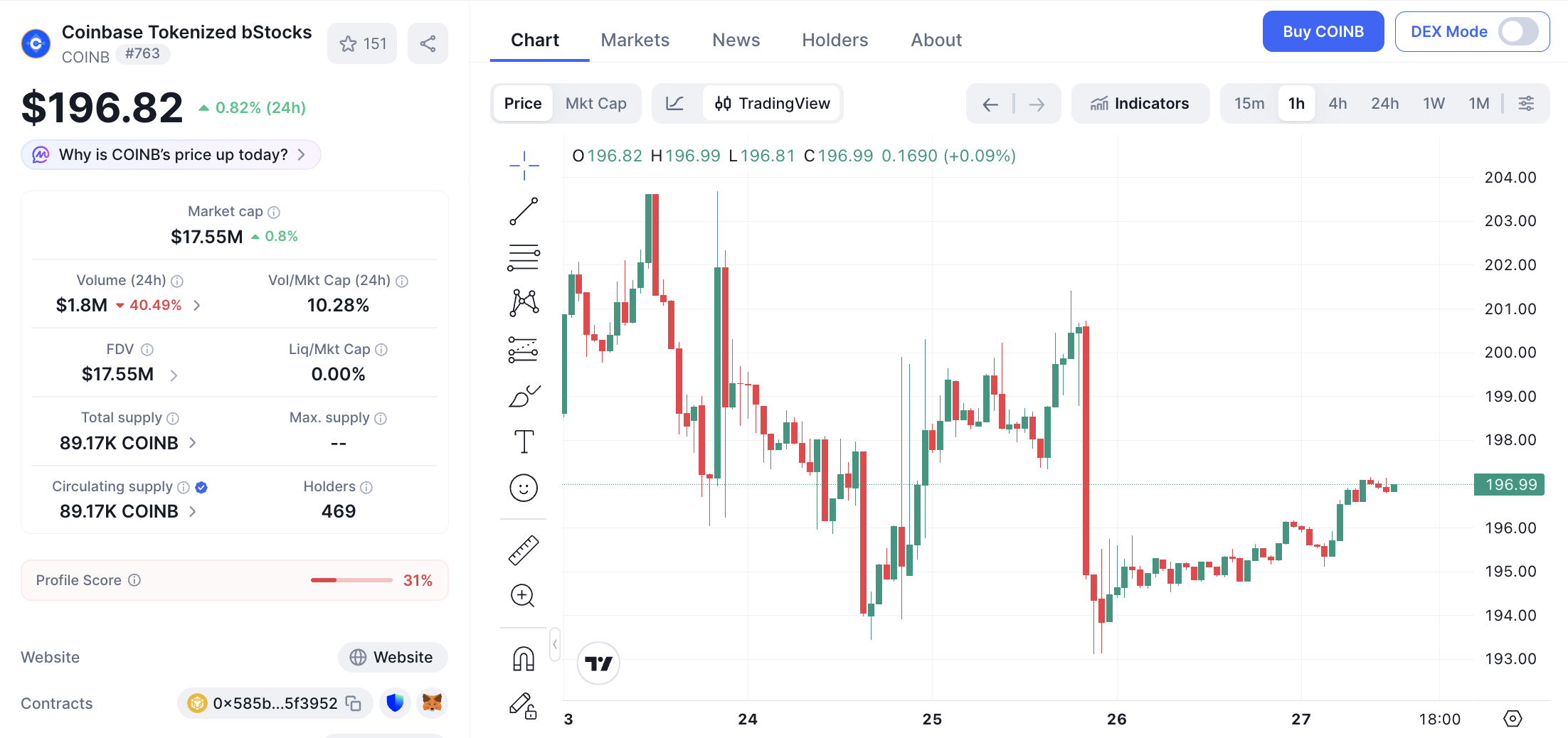Select the 4h timeframe
The height and width of the screenshot is (738, 1568).
point(1337,103)
